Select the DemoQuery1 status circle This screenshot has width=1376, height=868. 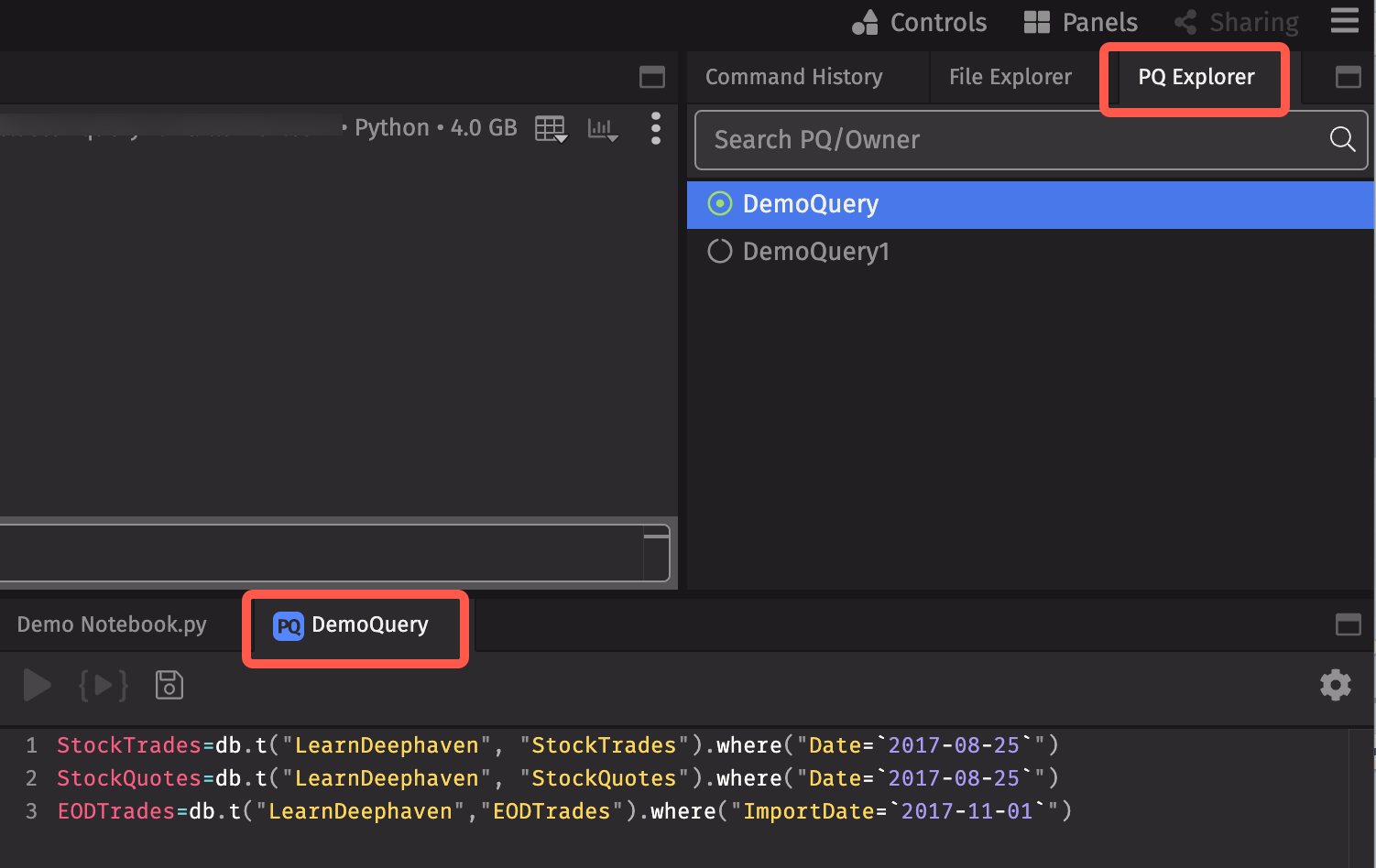(x=720, y=252)
